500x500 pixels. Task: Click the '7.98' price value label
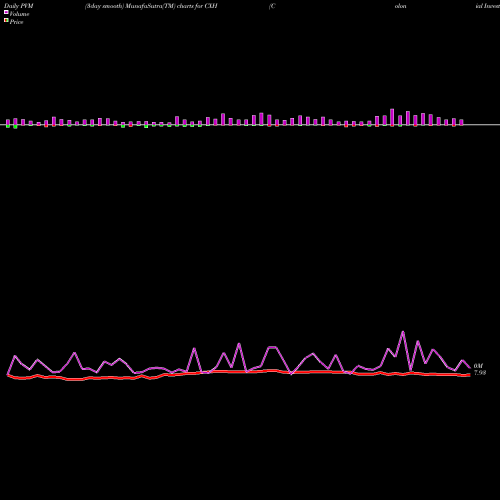point(480,373)
